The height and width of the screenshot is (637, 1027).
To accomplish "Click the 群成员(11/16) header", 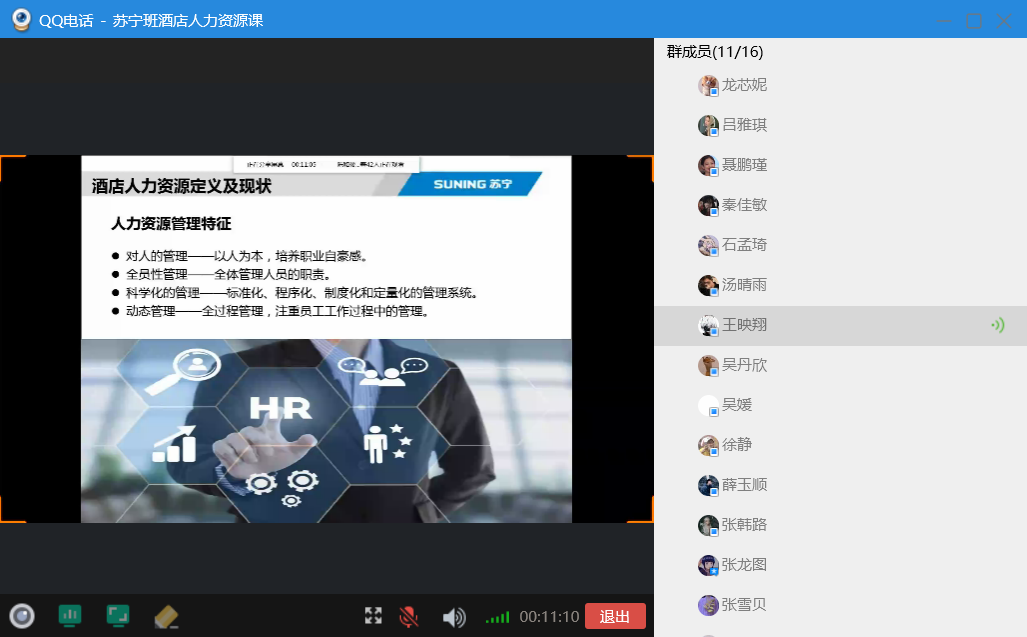I will click(x=715, y=52).
